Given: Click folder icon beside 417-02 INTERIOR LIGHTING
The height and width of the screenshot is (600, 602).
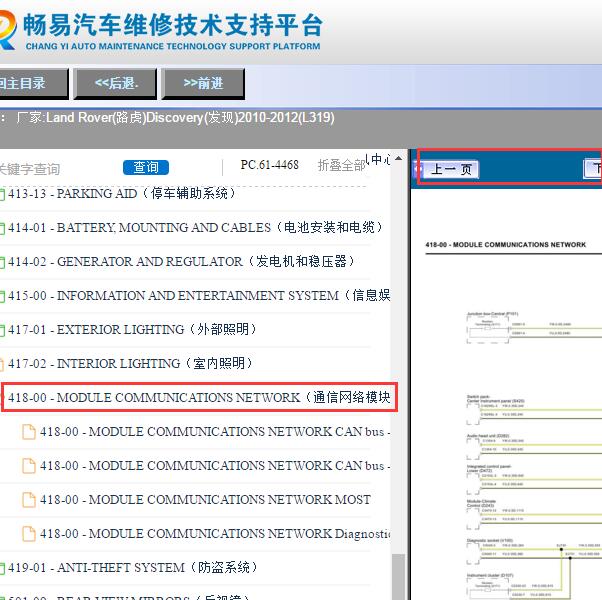Looking at the screenshot, I should [x=2, y=364].
